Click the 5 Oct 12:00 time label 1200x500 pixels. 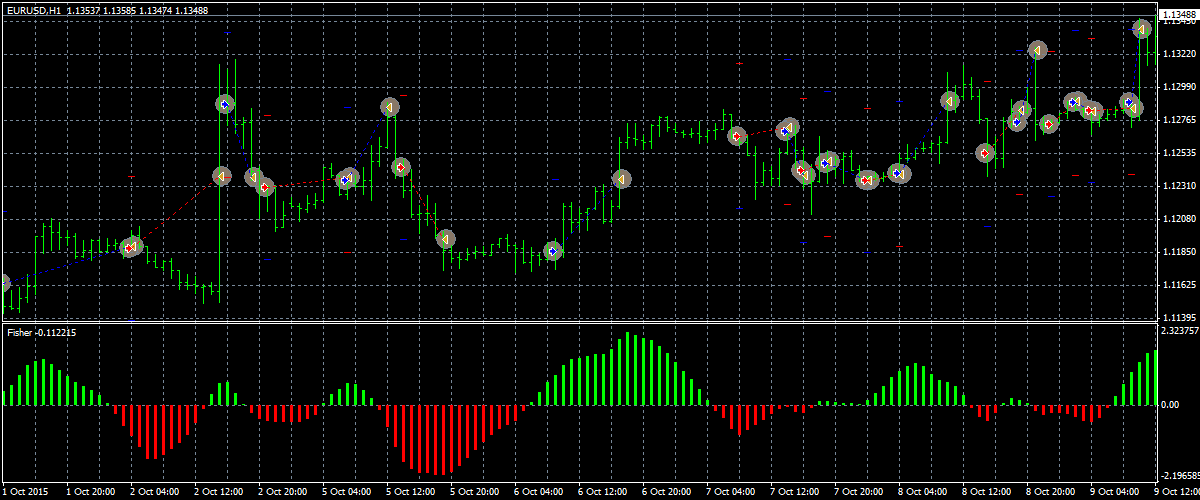411,492
